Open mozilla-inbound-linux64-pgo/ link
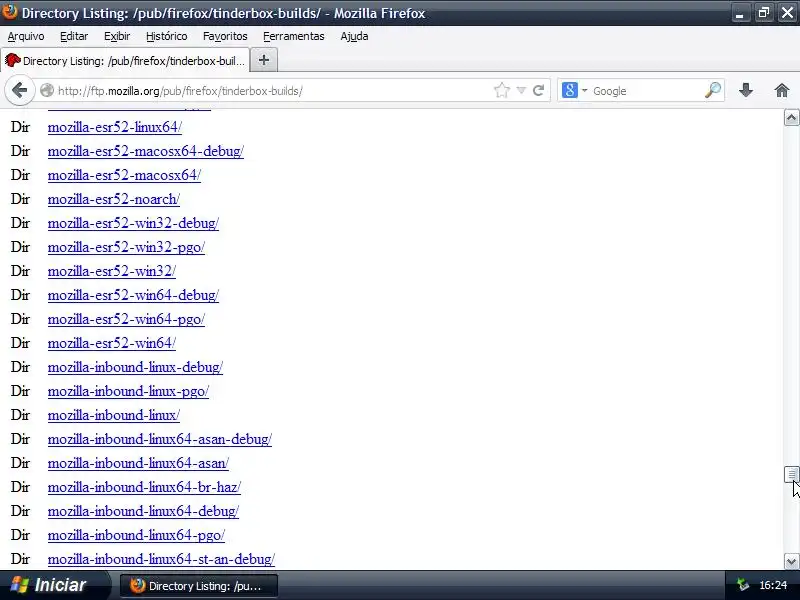This screenshot has width=800, height=600. (136, 535)
